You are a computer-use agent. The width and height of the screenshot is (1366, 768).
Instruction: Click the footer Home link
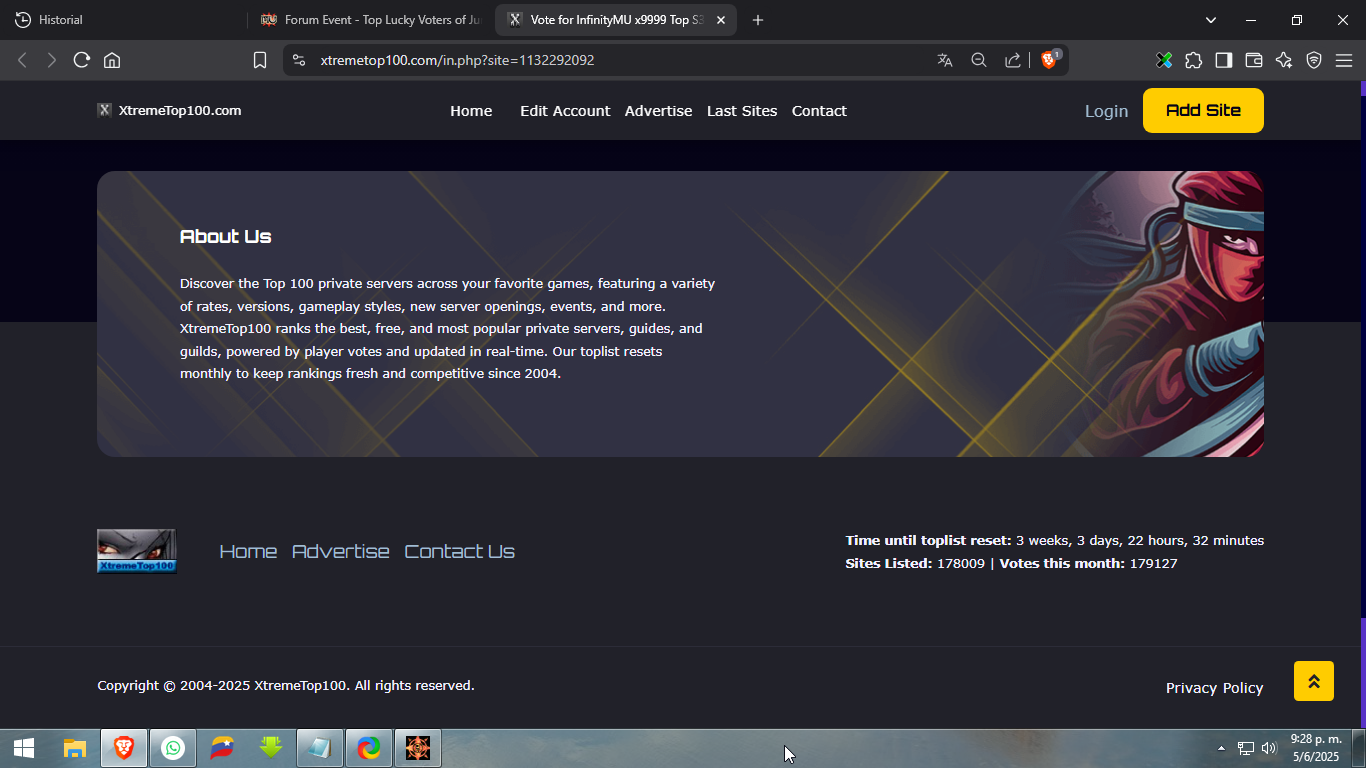[x=248, y=551]
